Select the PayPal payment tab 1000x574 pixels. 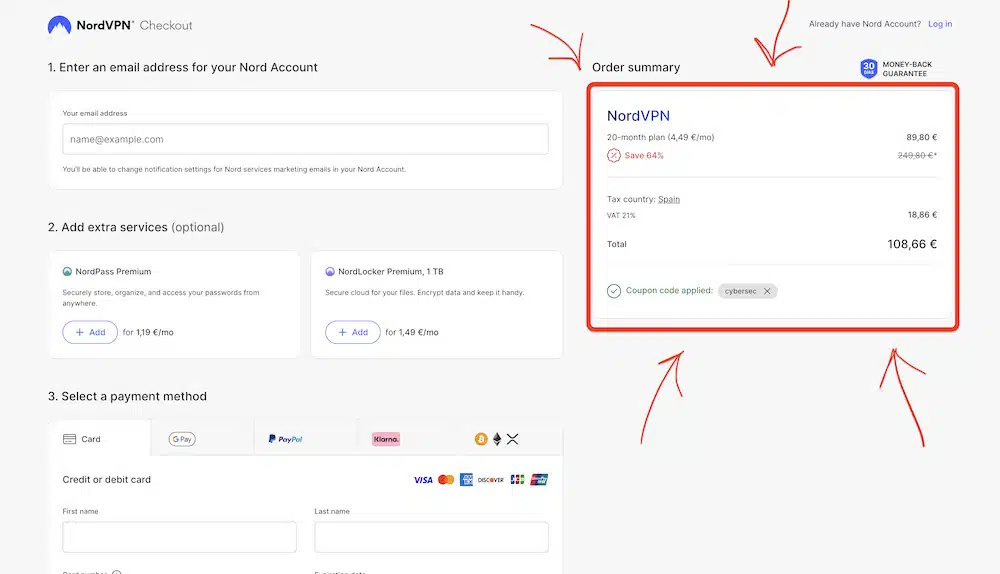305,439
